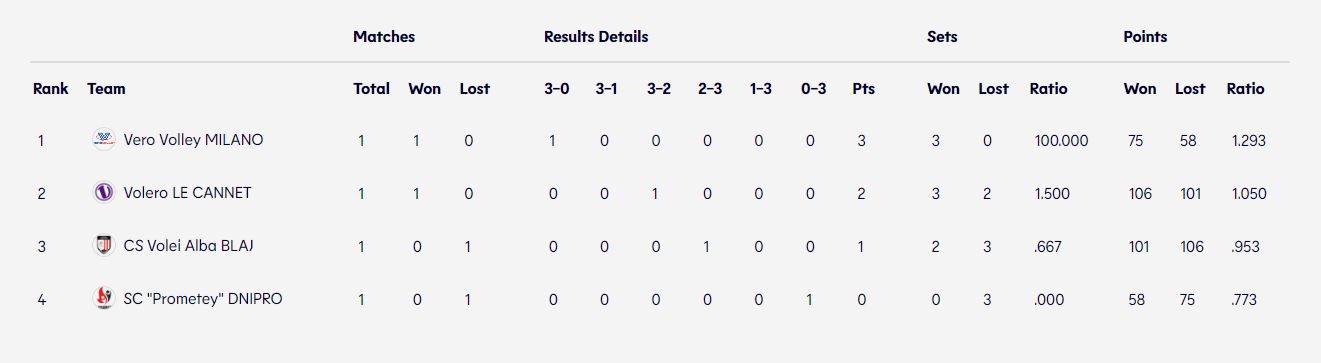Click Milano's sets ratio value 100.000
The width and height of the screenshot is (1321, 363).
[1062, 141]
